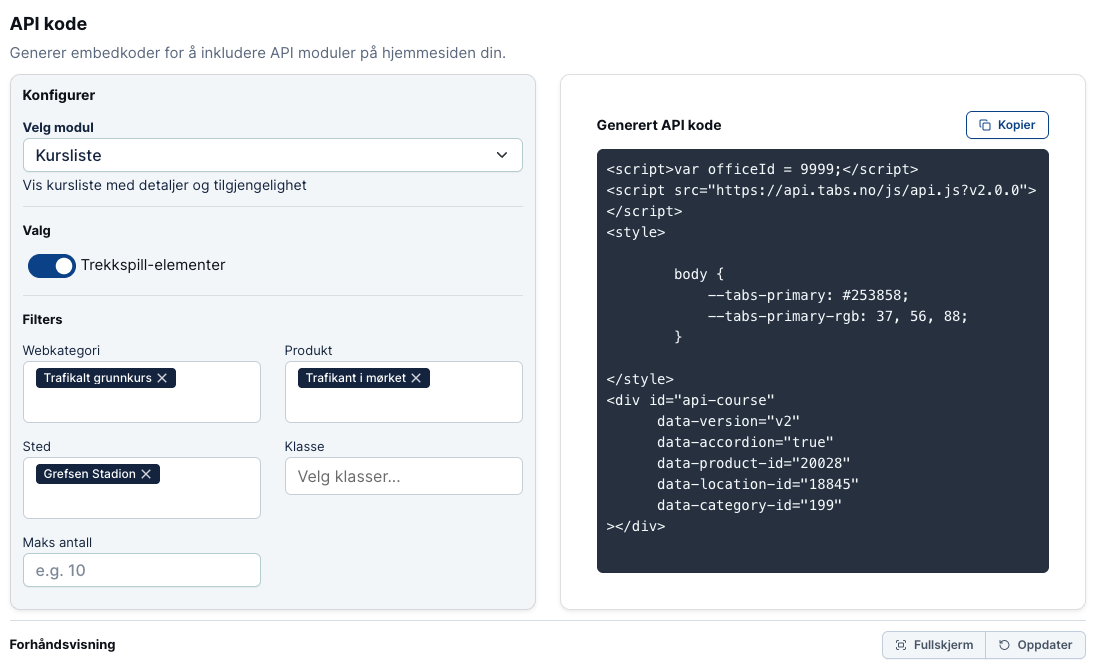Click the Forhåndsvisning heading
The height and width of the screenshot is (665, 1099).
point(62,644)
